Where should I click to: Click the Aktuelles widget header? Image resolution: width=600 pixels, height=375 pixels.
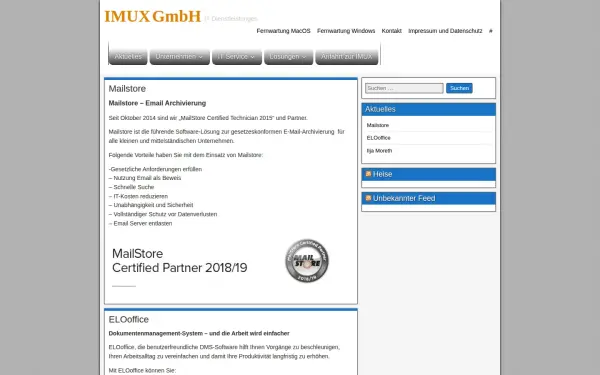428,109
